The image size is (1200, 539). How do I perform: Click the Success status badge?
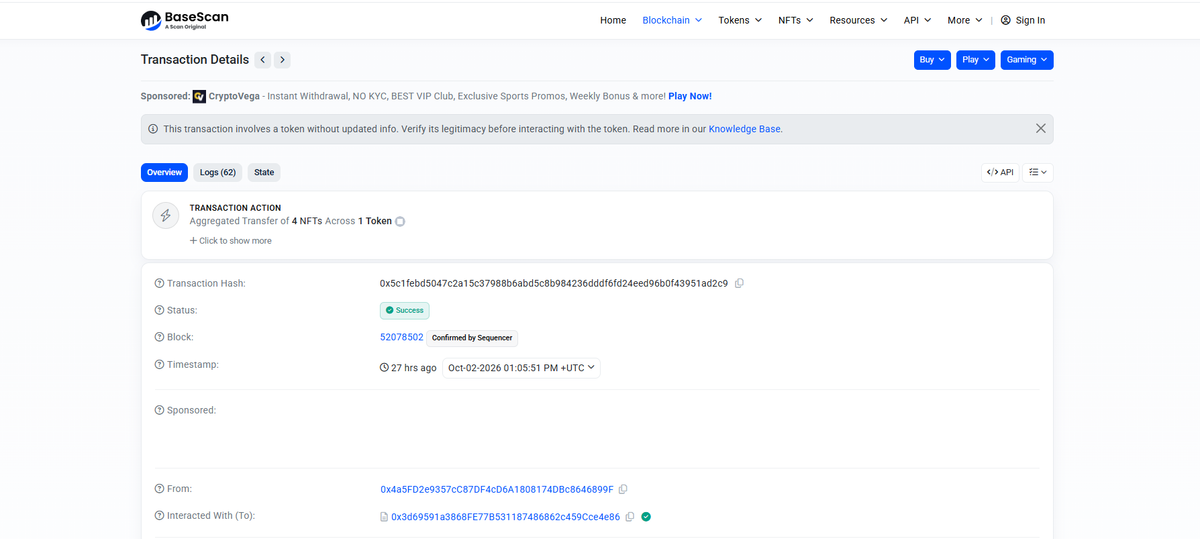(405, 310)
